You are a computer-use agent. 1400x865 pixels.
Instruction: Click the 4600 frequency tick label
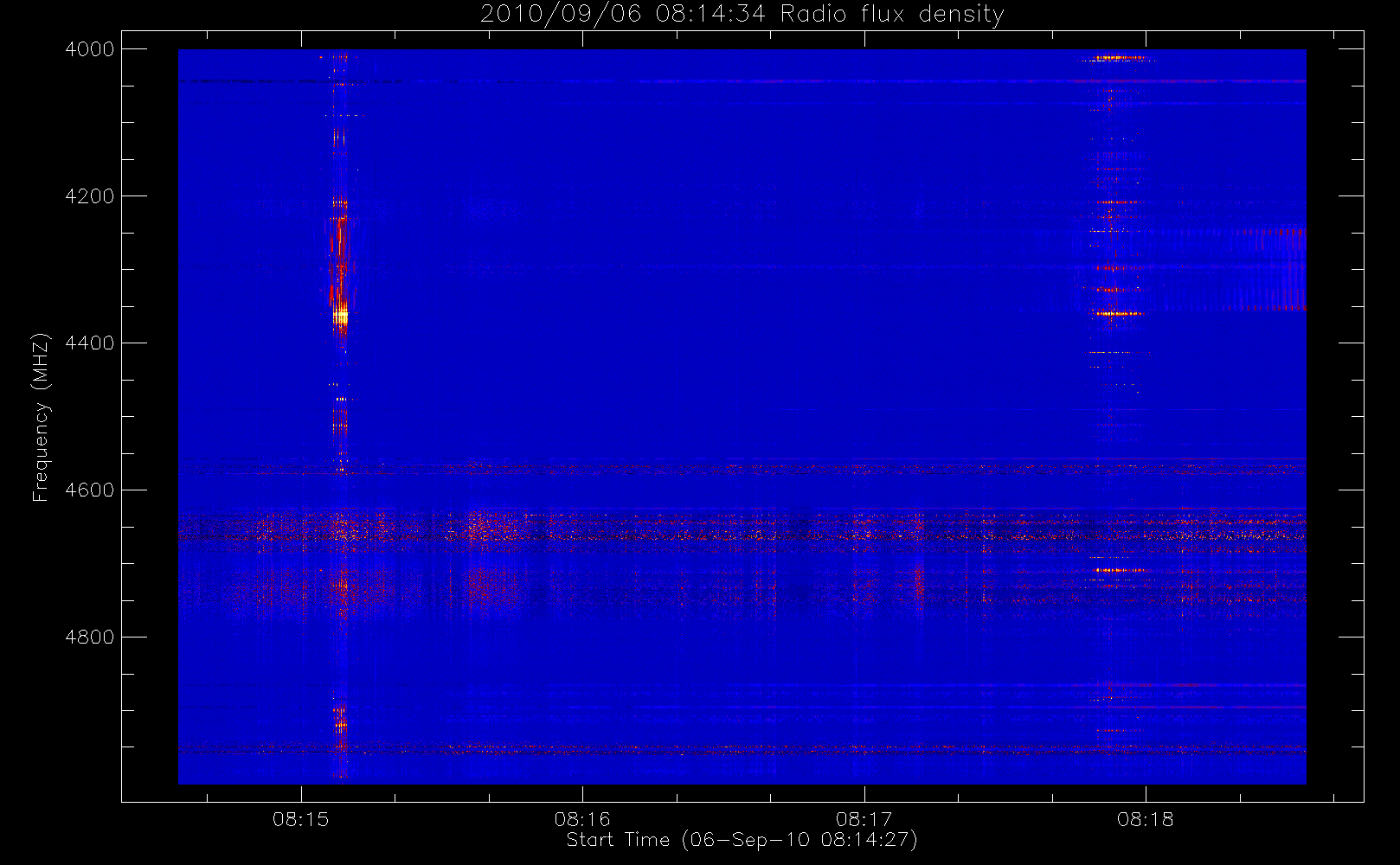pos(90,490)
